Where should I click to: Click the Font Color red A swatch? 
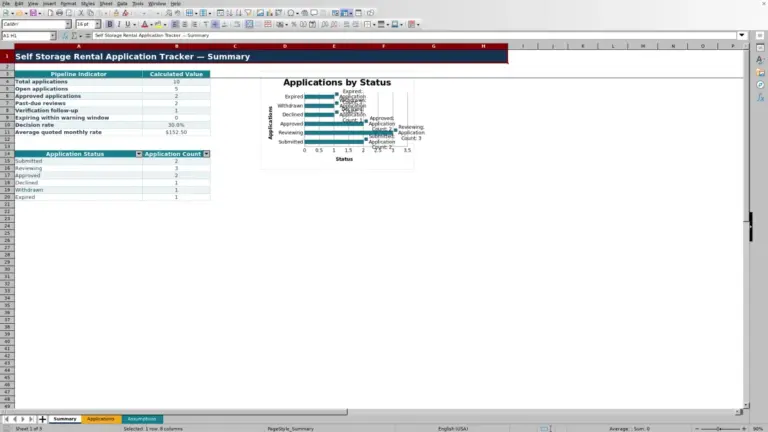click(144, 24)
